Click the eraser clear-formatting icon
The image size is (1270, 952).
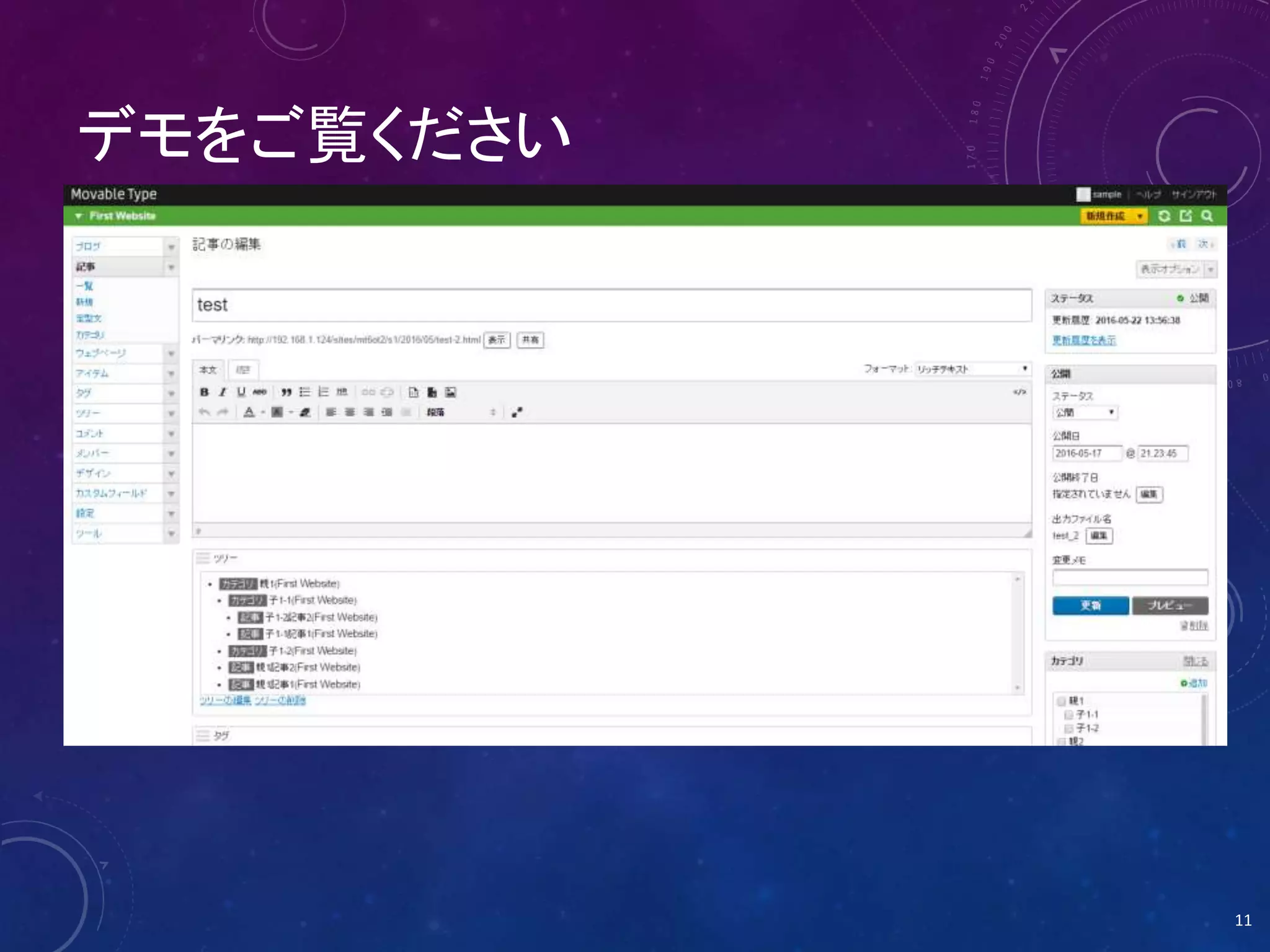tap(305, 412)
